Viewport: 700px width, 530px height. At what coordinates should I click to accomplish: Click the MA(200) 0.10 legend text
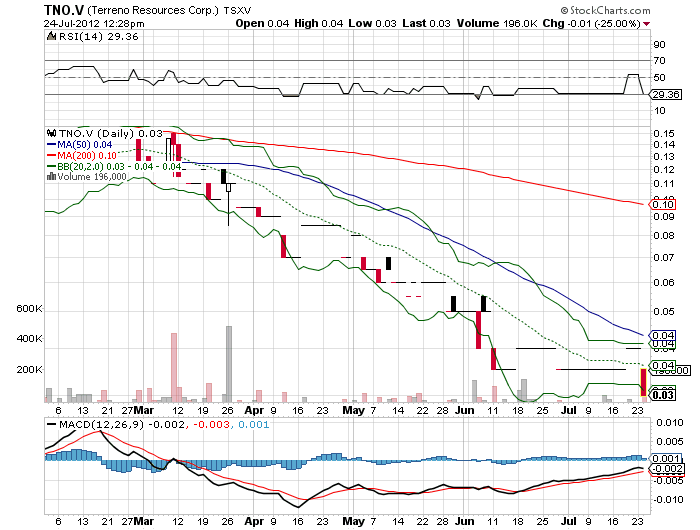pos(87,155)
